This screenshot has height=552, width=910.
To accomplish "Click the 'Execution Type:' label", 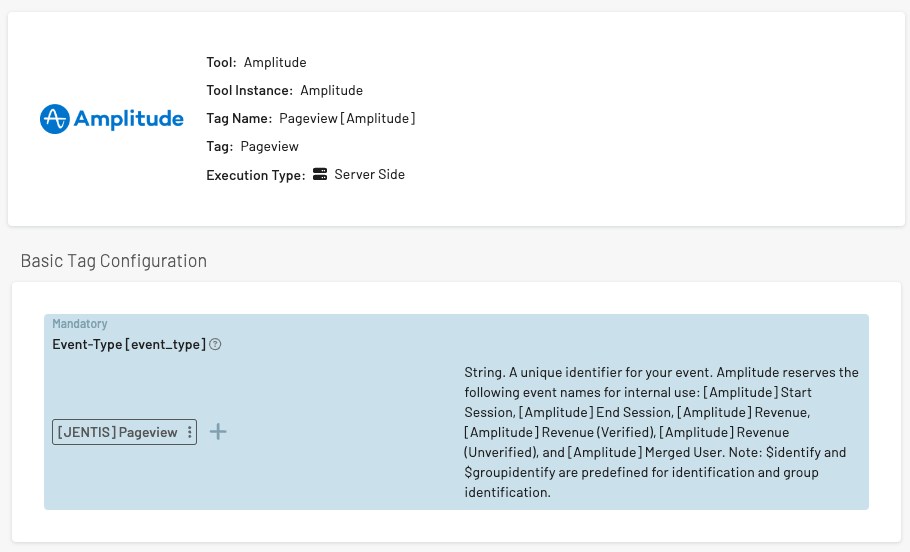I will pyautogui.click(x=255, y=175).
